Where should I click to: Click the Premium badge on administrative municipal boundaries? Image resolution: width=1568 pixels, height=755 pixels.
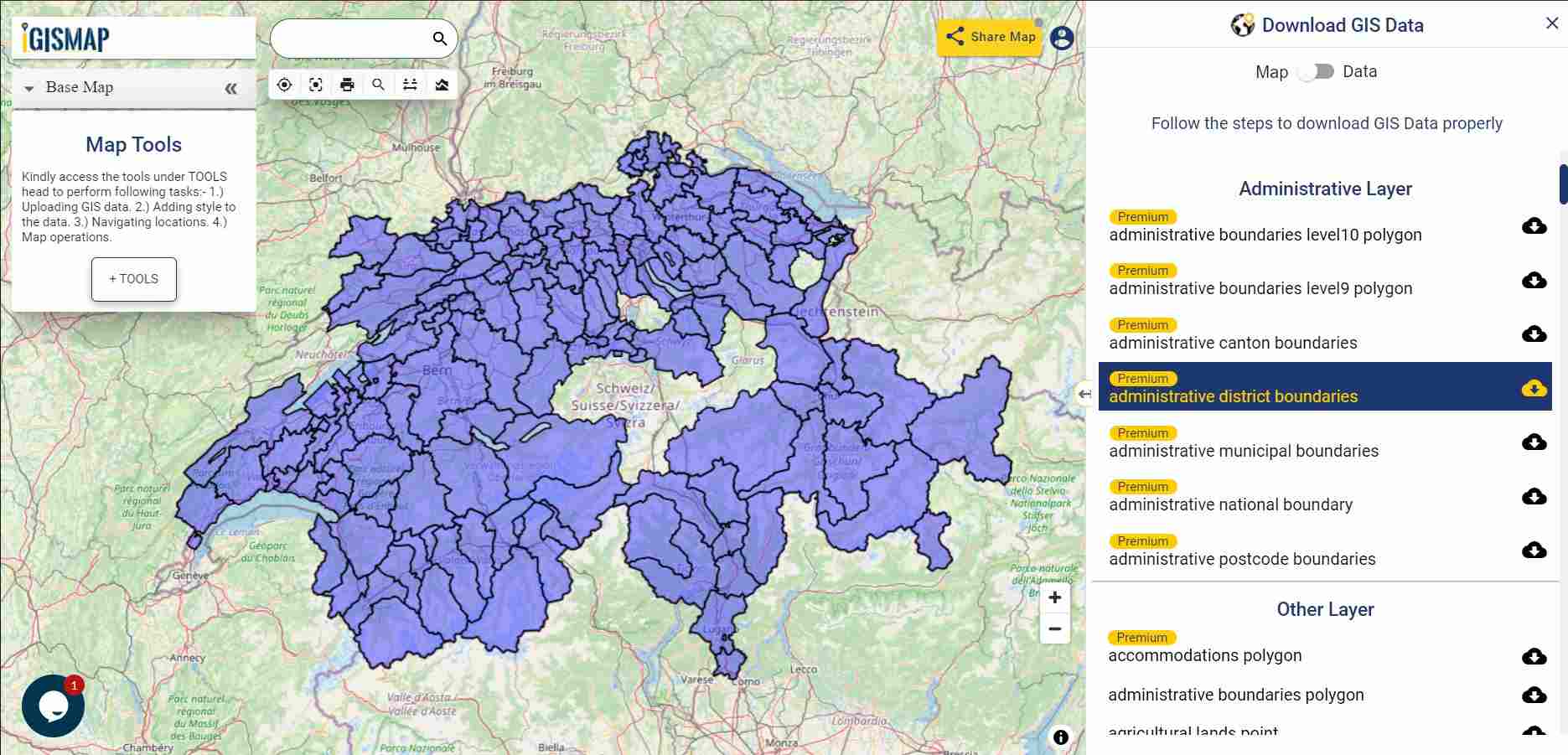point(1142,432)
